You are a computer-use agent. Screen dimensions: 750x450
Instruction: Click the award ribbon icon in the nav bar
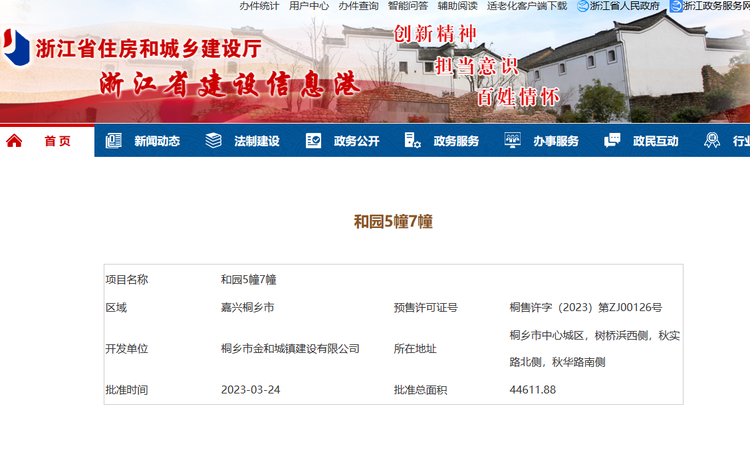[712, 140]
